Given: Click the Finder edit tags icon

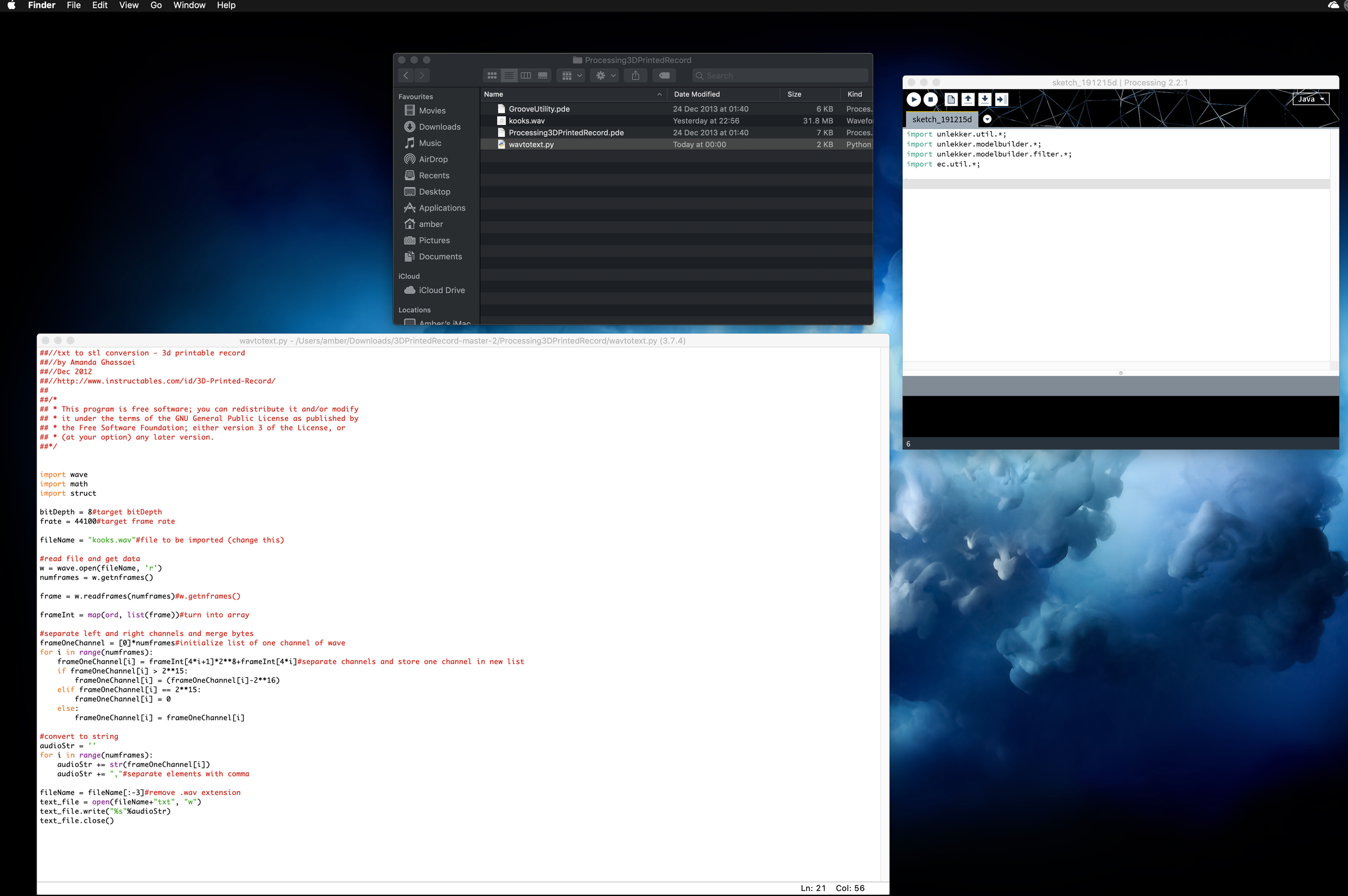Looking at the screenshot, I should click(664, 75).
